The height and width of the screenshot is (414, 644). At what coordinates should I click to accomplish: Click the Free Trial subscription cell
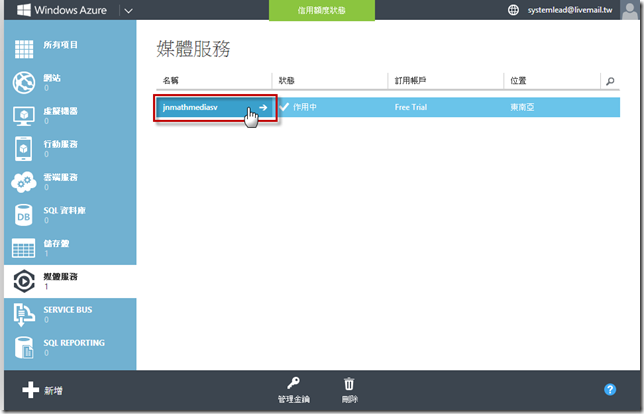tap(411, 107)
